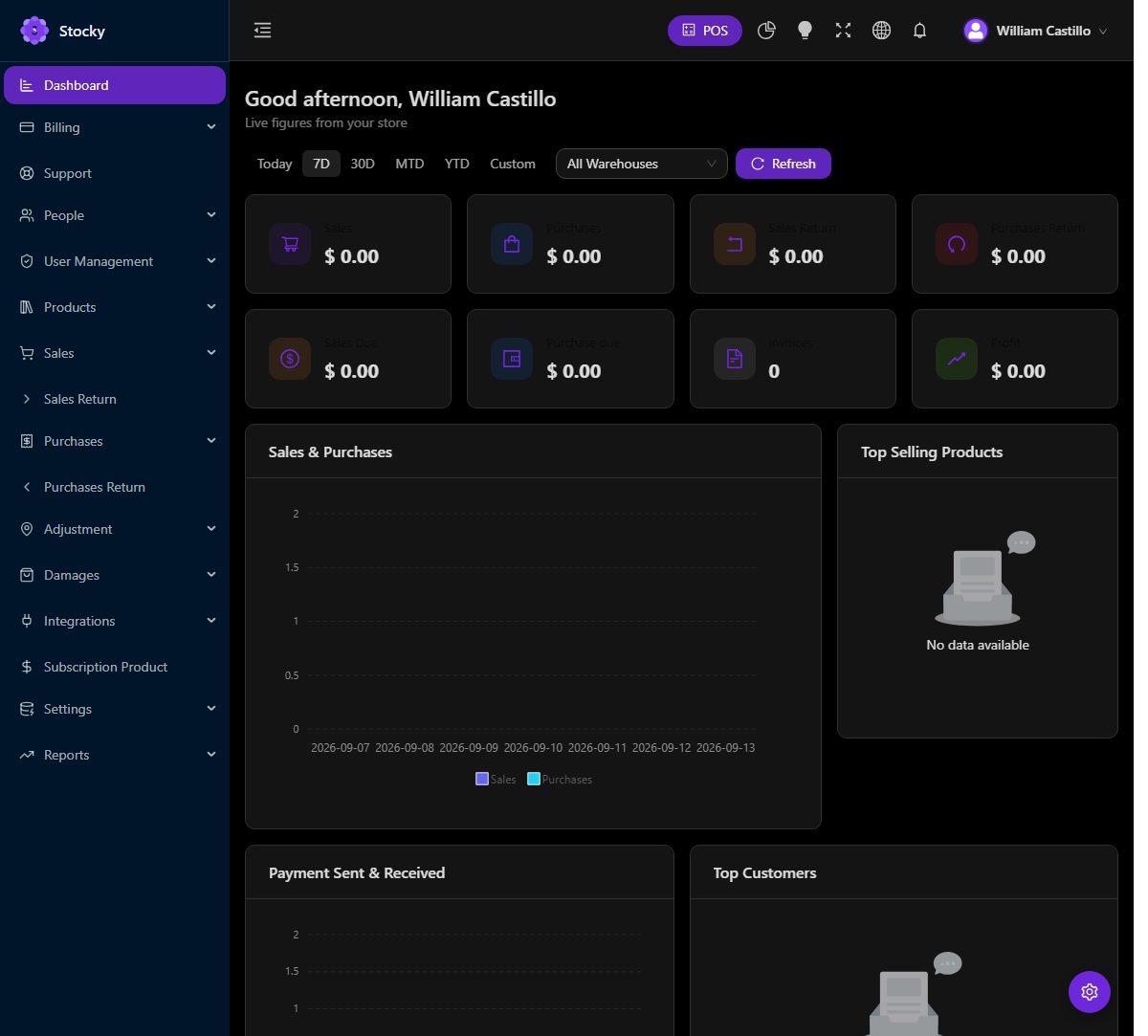This screenshot has width=1148, height=1036.
Task: Click the Sales cart icon card
Action: point(290,244)
